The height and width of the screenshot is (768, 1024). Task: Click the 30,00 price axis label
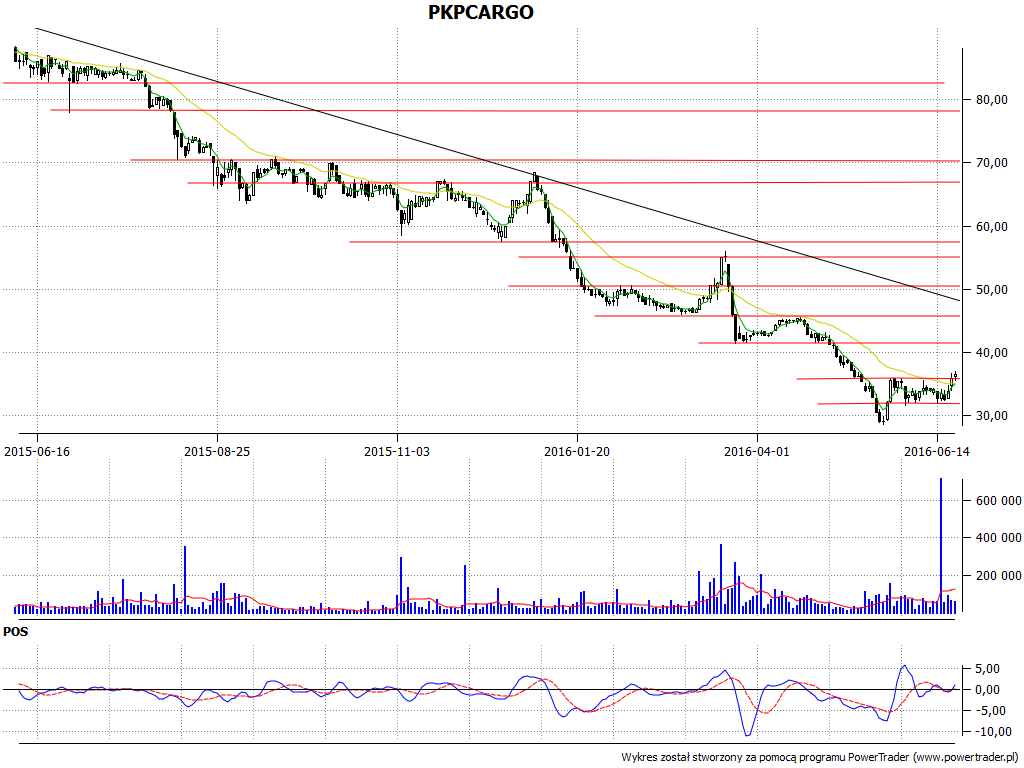[x=992, y=415]
